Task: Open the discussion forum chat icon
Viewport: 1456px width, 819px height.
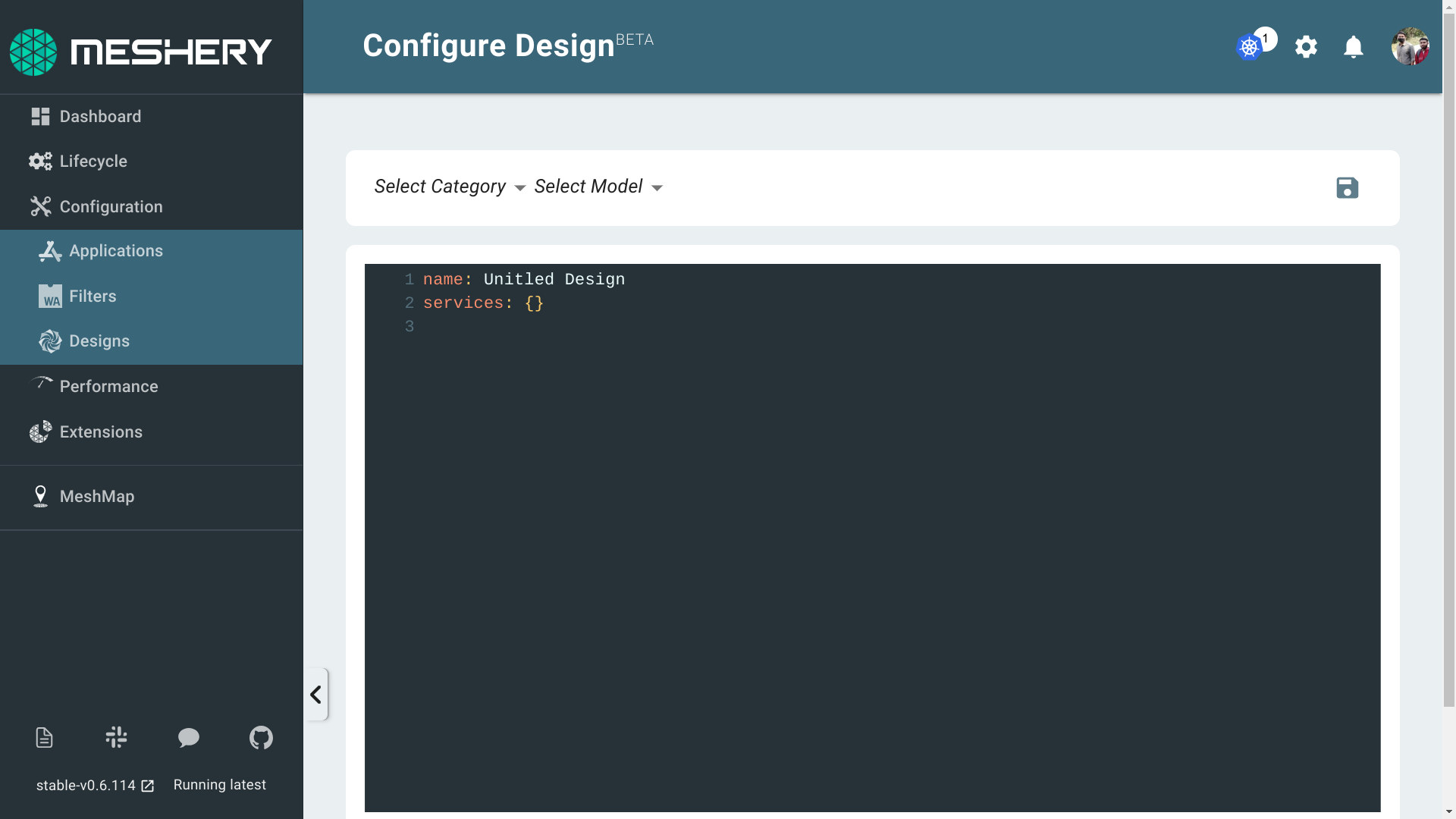Action: tap(188, 737)
